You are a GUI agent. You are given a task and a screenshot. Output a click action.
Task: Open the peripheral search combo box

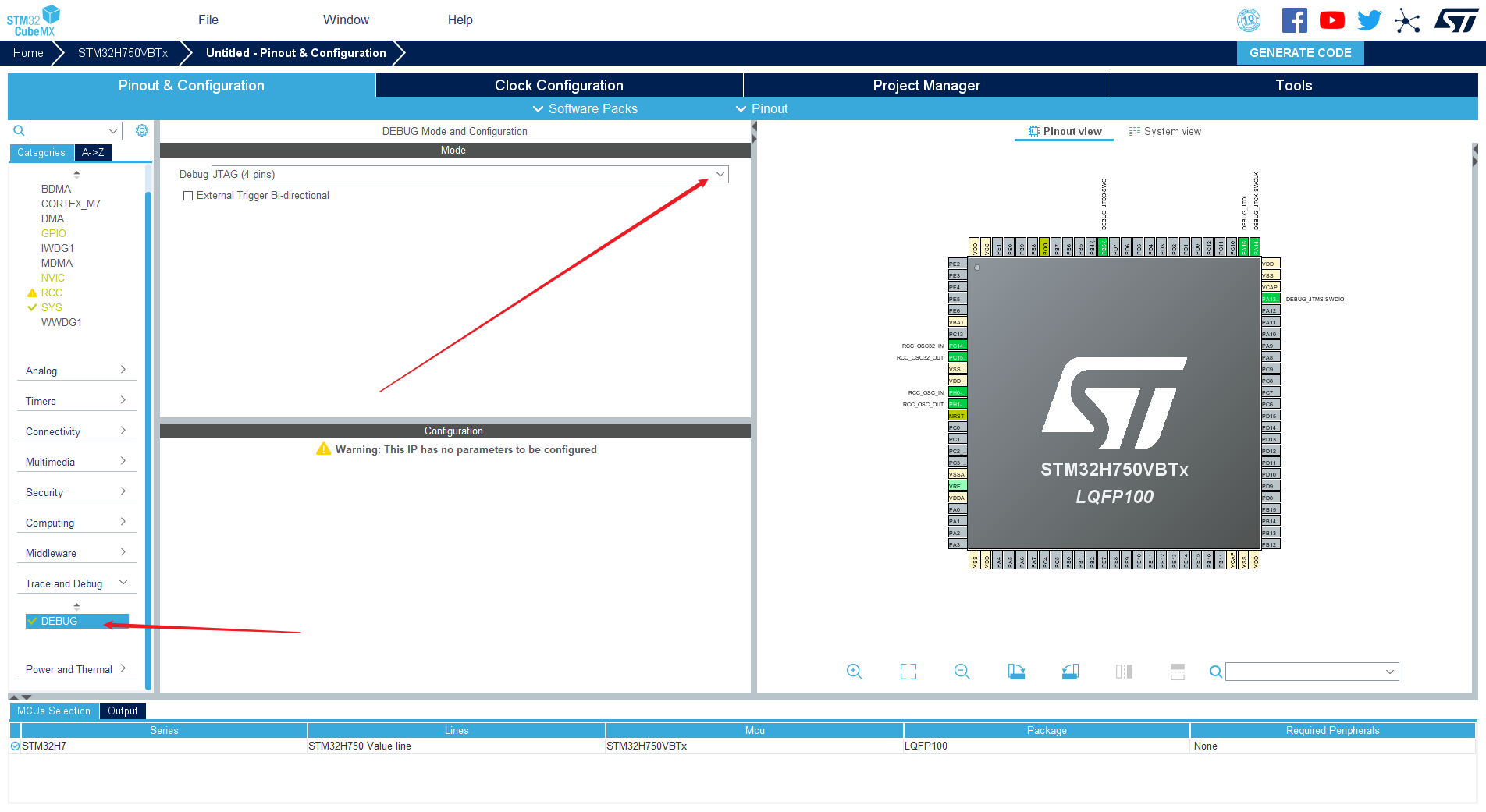[x=74, y=130]
